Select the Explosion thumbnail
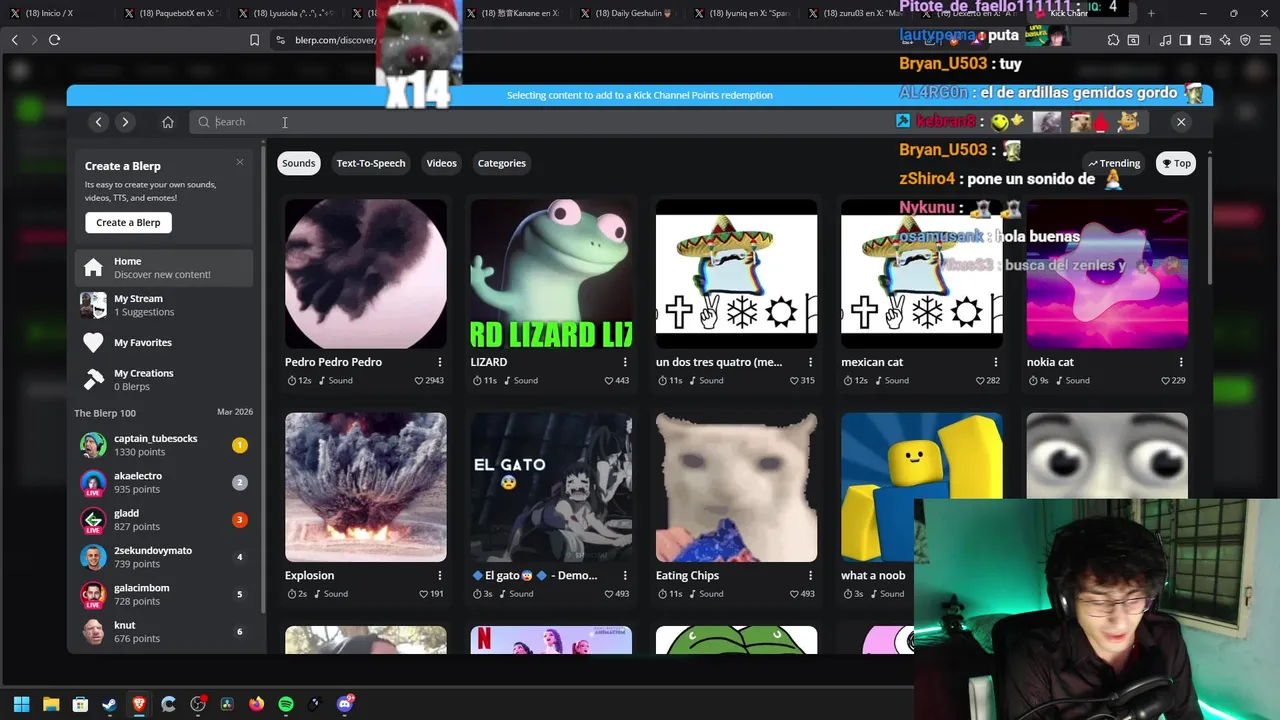Screen dimensions: 1280x720 (x=366, y=487)
